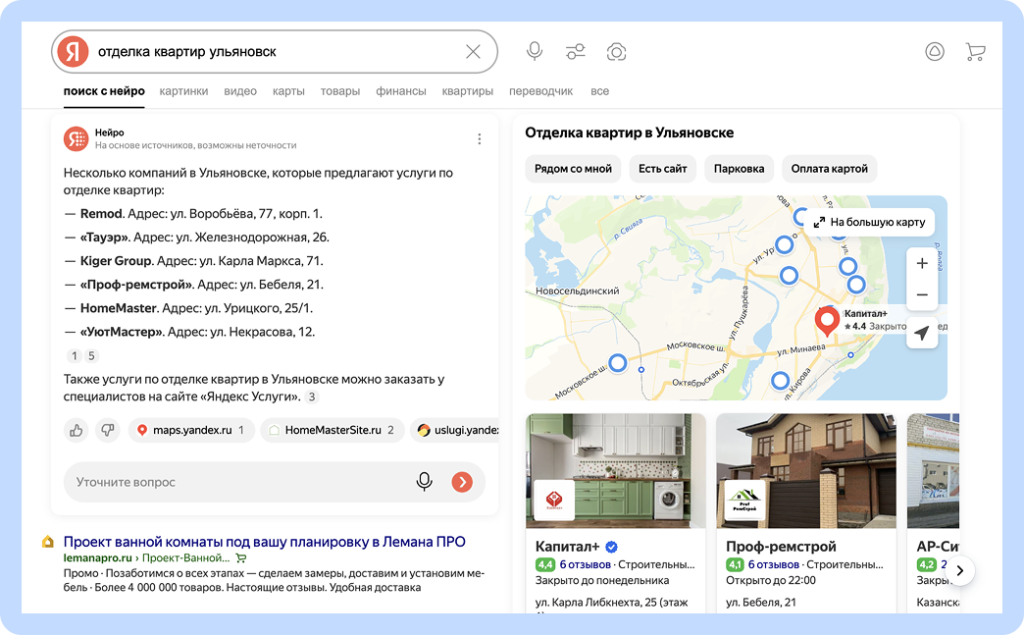Like the Neuro answer with thumbs up
This screenshot has width=1024, height=635.
pyautogui.click(x=76, y=430)
